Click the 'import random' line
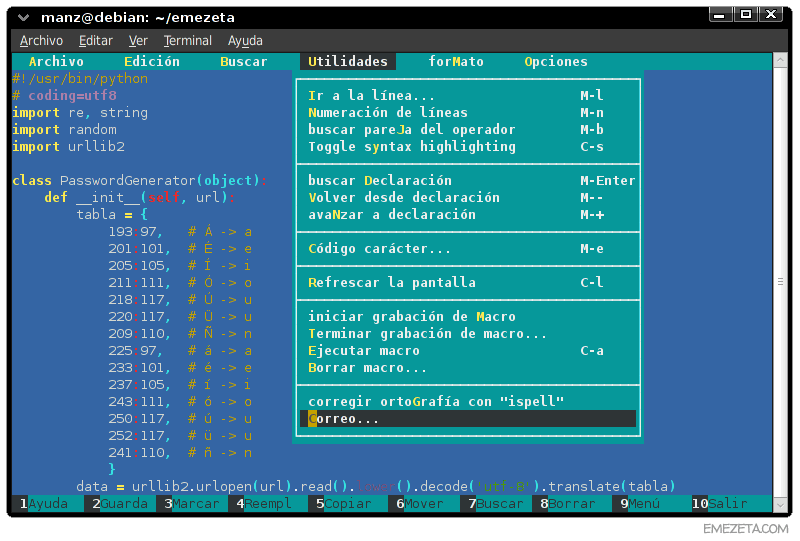Viewport: 800px width, 541px height. coord(64,130)
